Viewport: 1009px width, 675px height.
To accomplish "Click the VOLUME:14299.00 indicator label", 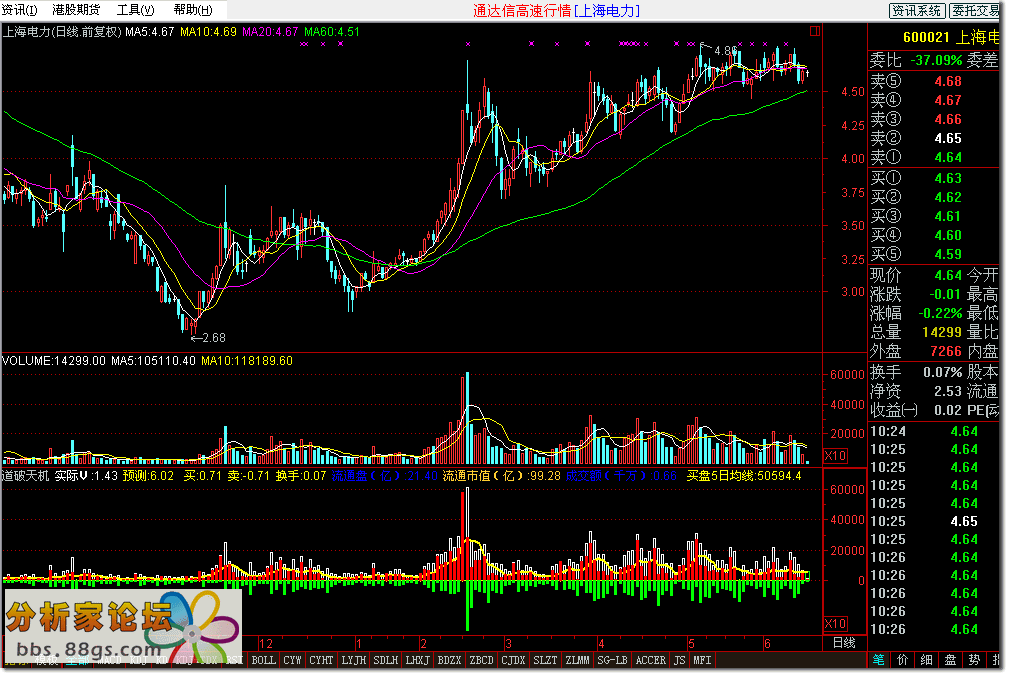I will tap(54, 361).
